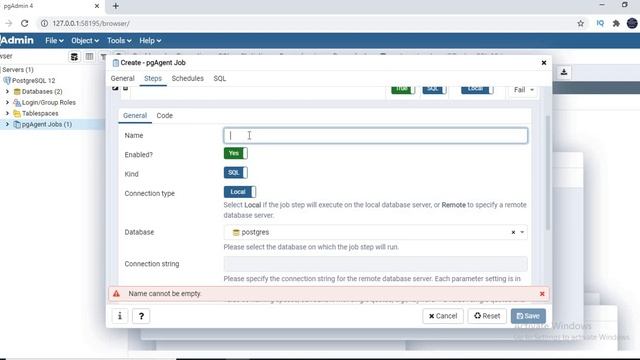Click the Login/Group Roles icon
This screenshot has height=360, width=640.
(x=17, y=103)
